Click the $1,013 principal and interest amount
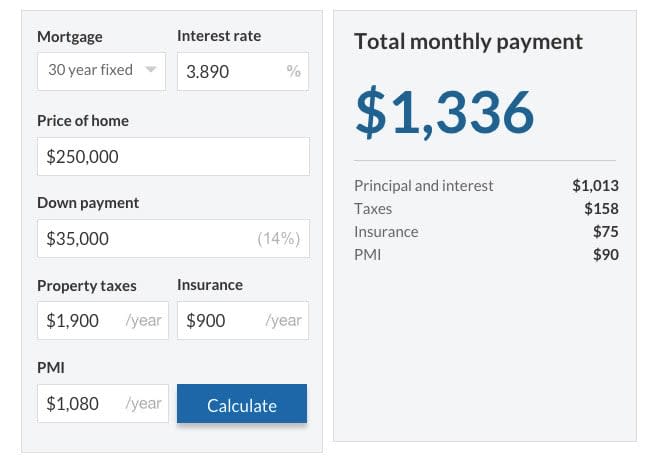Image resolution: width=654 pixels, height=459 pixels. [x=595, y=186]
